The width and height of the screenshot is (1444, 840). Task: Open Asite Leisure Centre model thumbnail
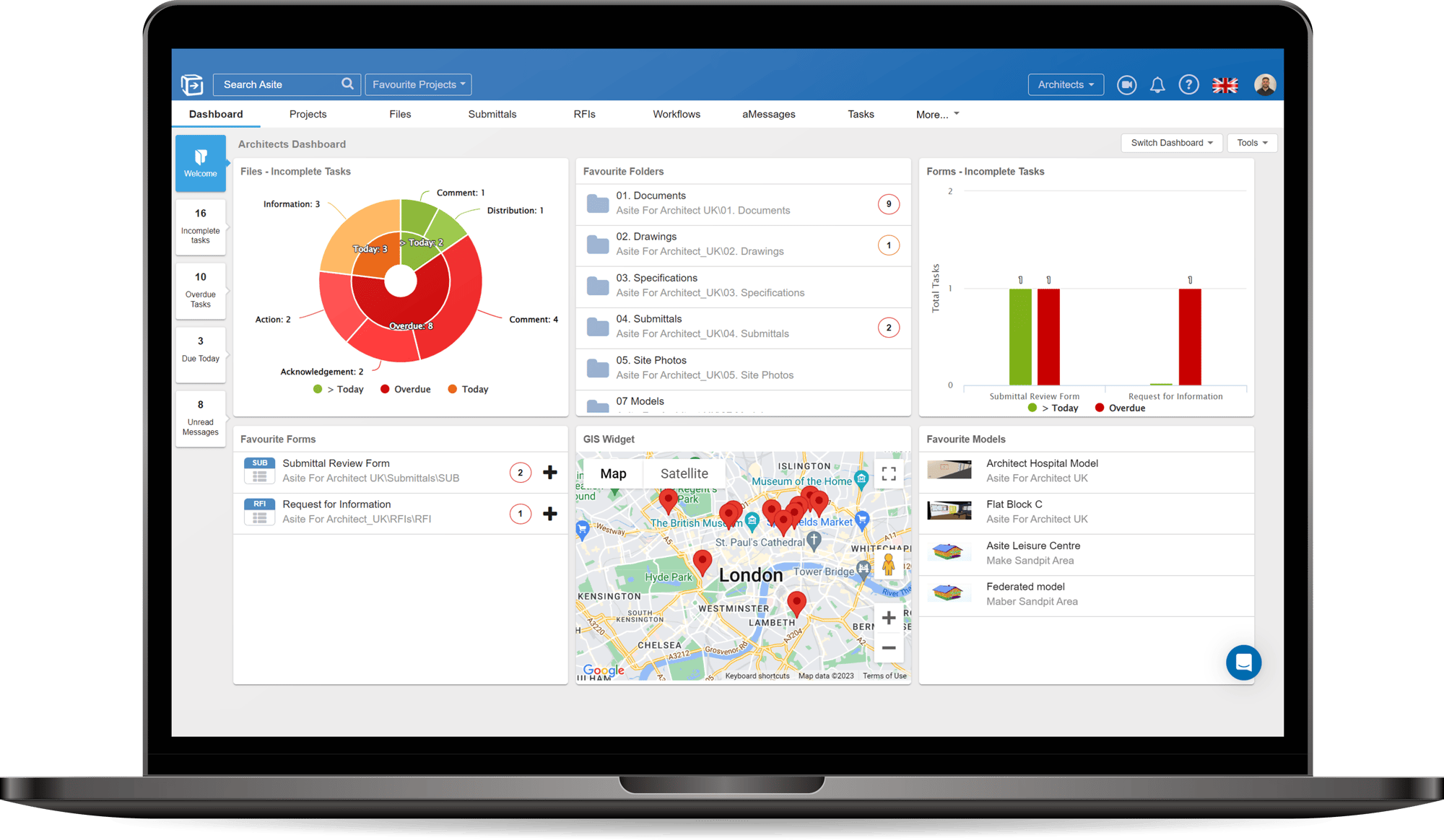point(947,552)
